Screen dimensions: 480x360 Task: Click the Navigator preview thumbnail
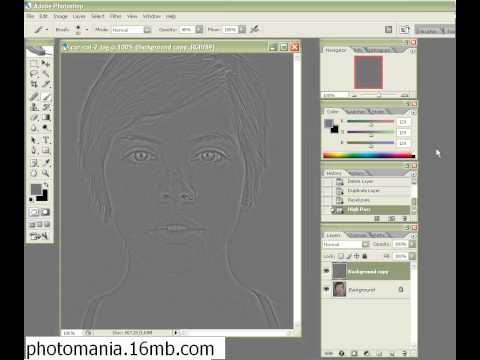click(x=368, y=72)
